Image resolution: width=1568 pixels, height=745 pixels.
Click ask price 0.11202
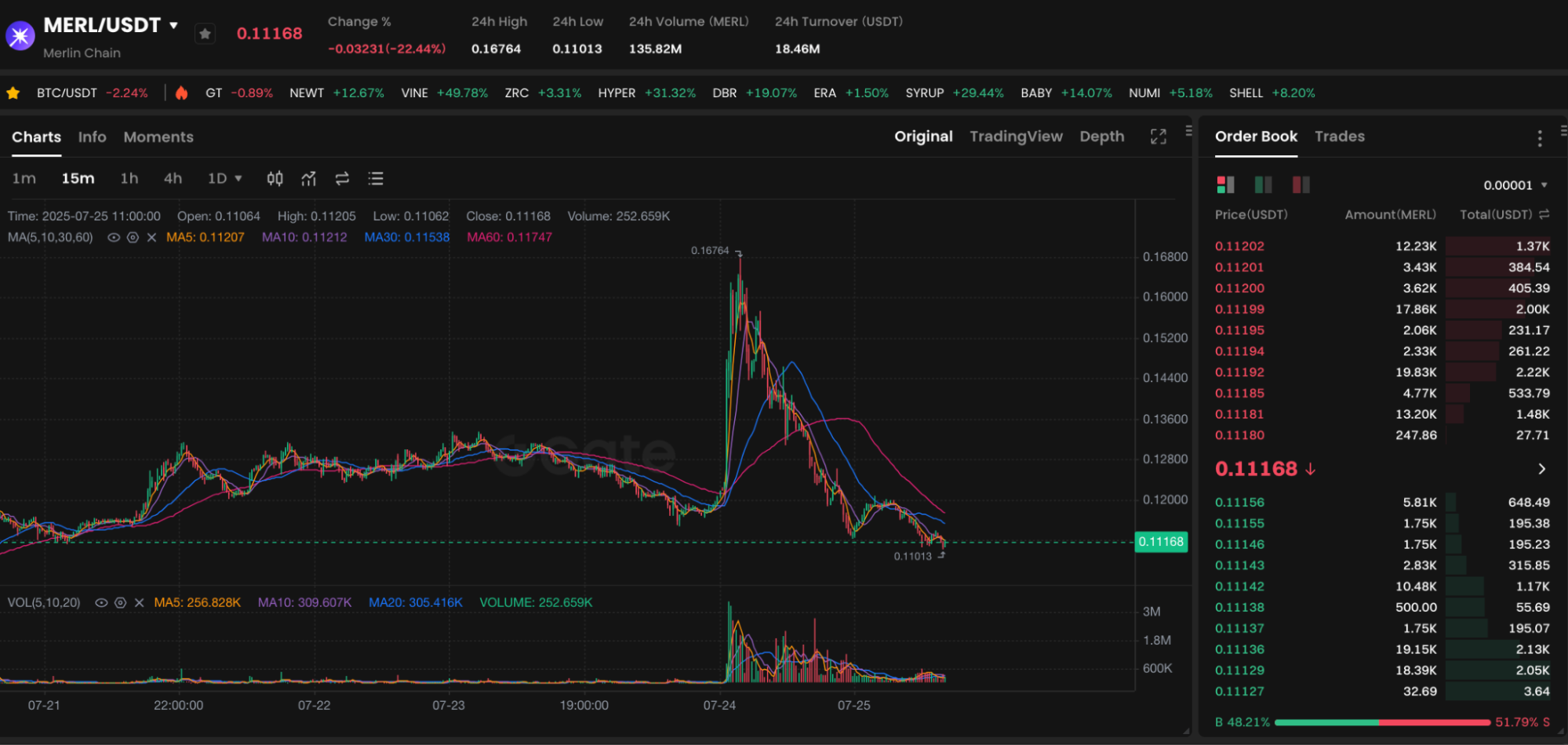(x=1239, y=246)
